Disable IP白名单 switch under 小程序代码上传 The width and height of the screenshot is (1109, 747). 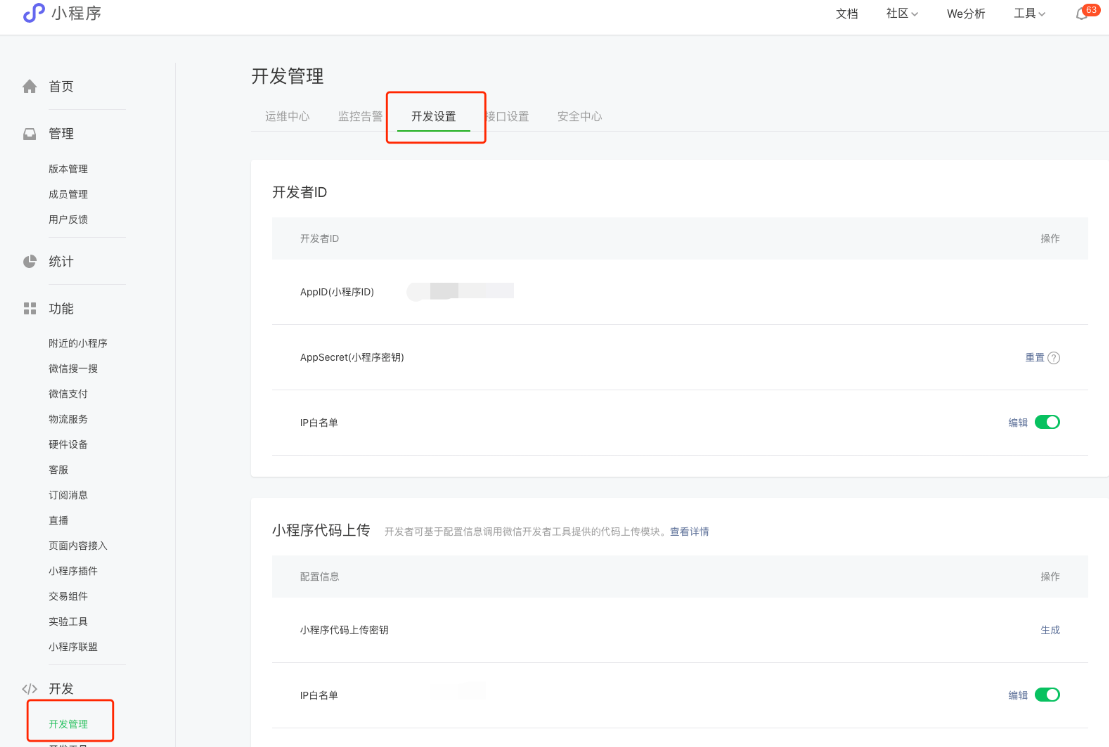(1046, 695)
